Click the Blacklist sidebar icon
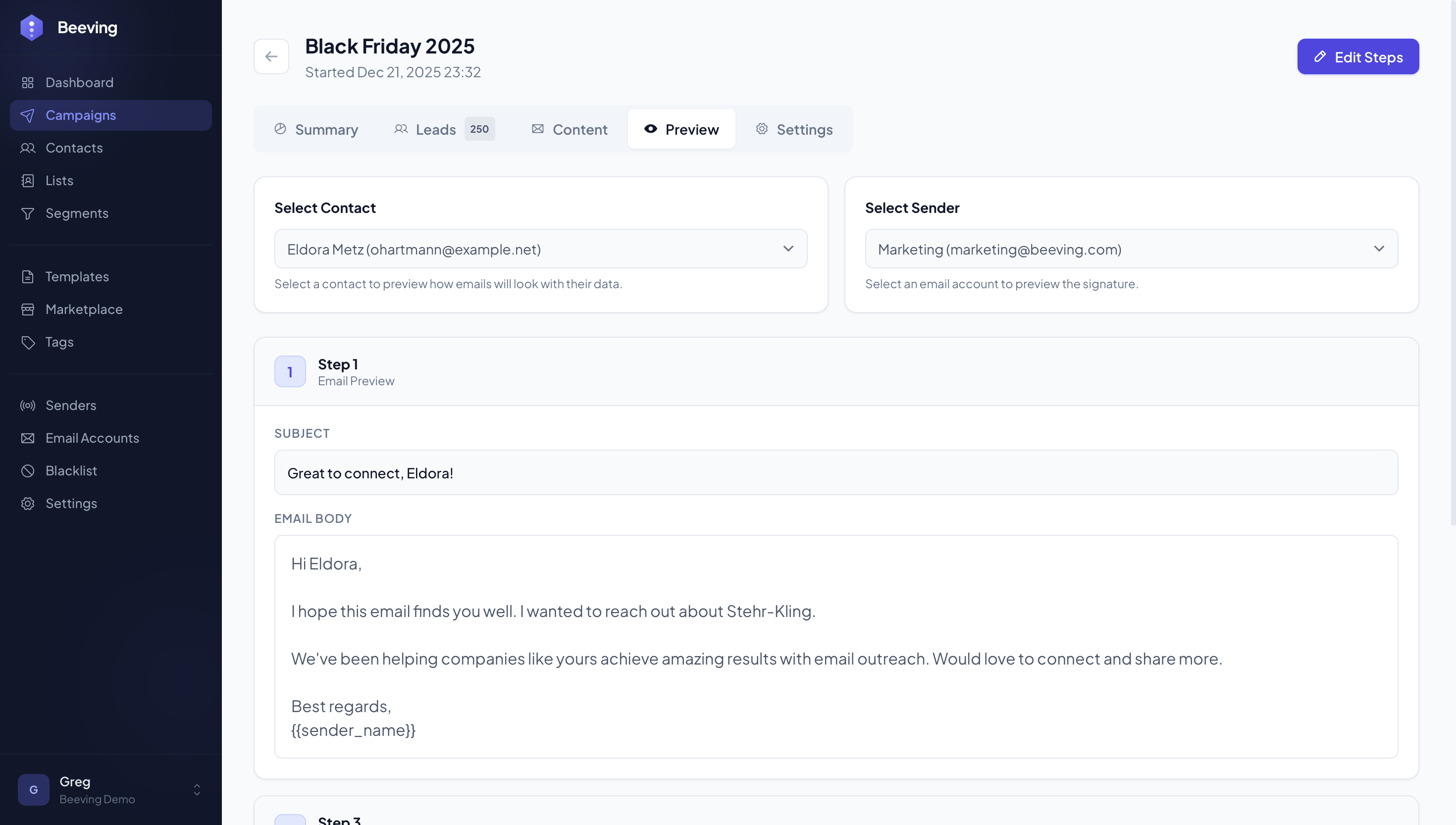1456x825 pixels. click(28, 470)
